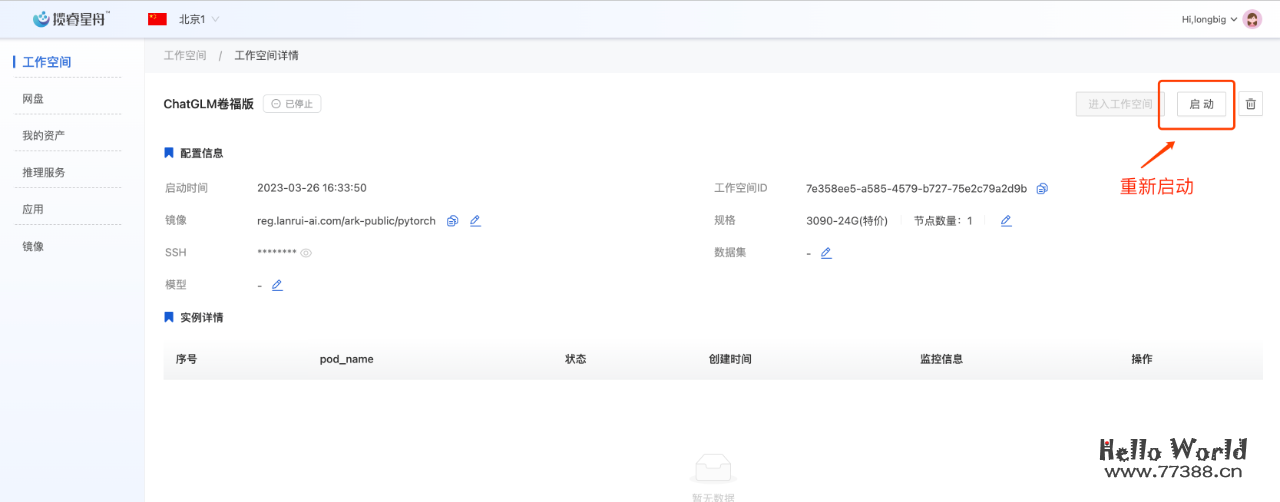Click the 已停止 status tag
Image resolution: width=1280 pixels, height=502 pixels.
coord(292,104)
